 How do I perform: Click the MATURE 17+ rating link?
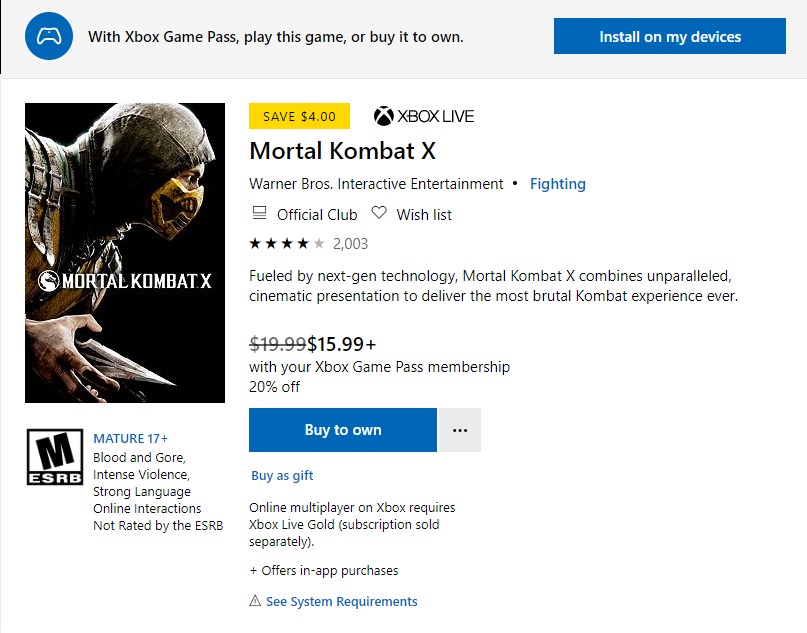click(131, 438)
